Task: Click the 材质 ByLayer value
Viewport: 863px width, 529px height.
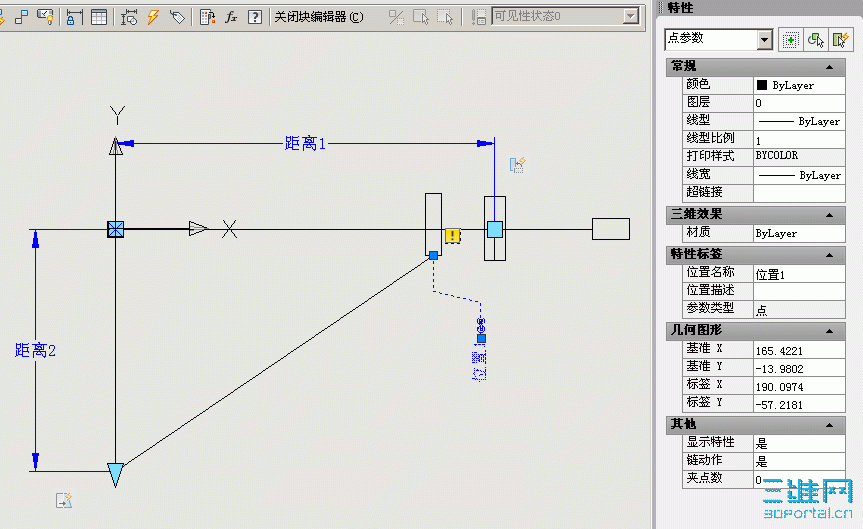Action: click(799, 233)
